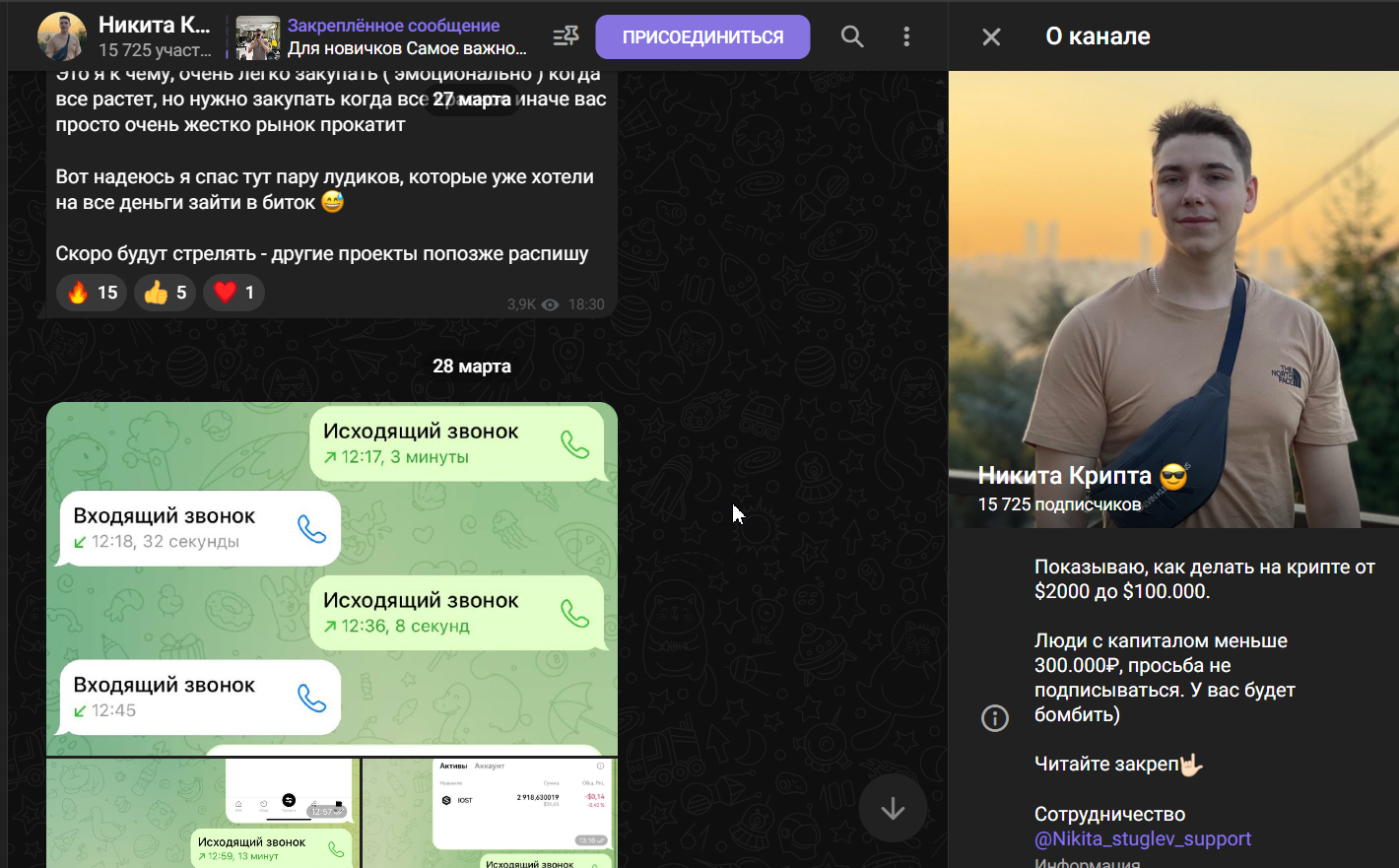Click the О канале panel title
This screenshot has width=1399, height=868.
coord(1098,36)
